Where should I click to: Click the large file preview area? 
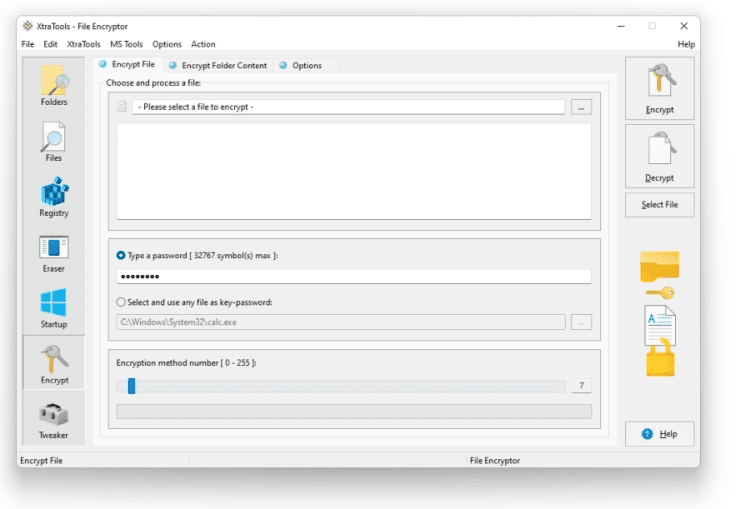[x=354, y=171]
